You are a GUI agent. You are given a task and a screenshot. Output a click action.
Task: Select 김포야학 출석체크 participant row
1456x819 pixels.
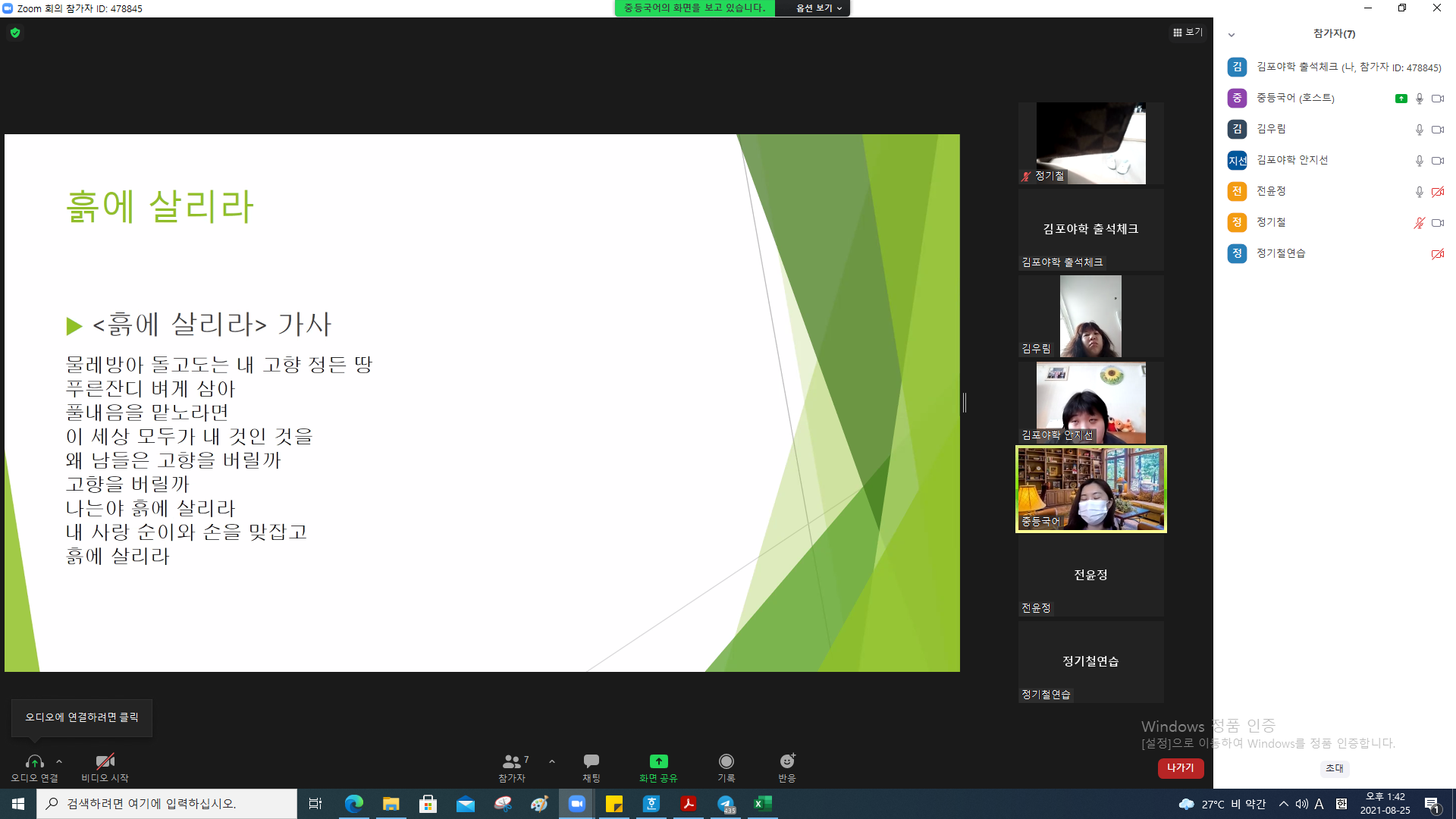[1335, 67]
